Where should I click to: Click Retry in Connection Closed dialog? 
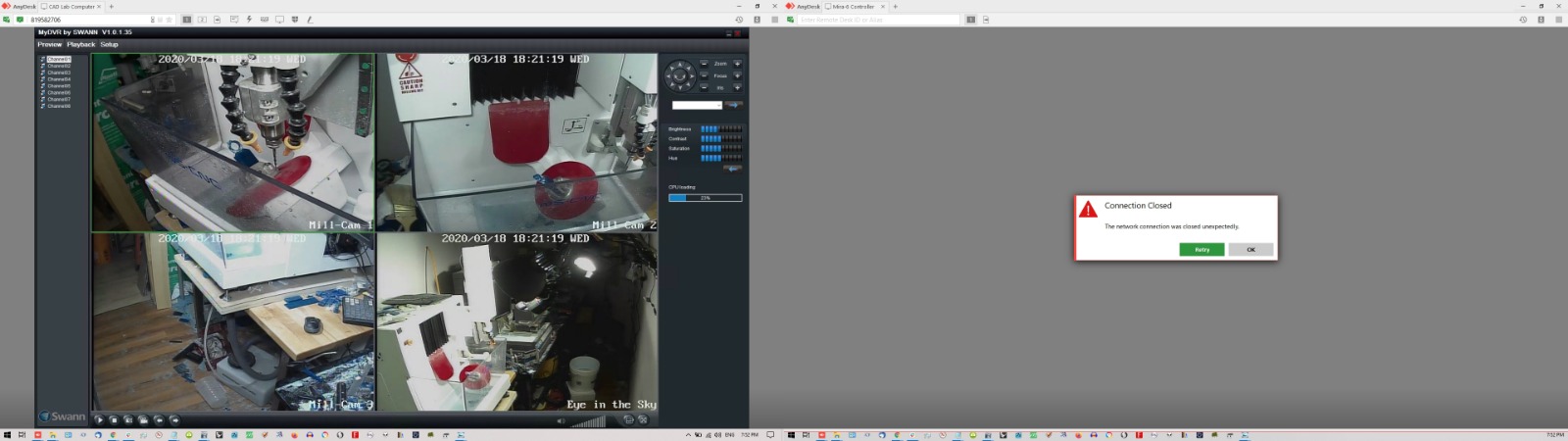point(1201,249)
